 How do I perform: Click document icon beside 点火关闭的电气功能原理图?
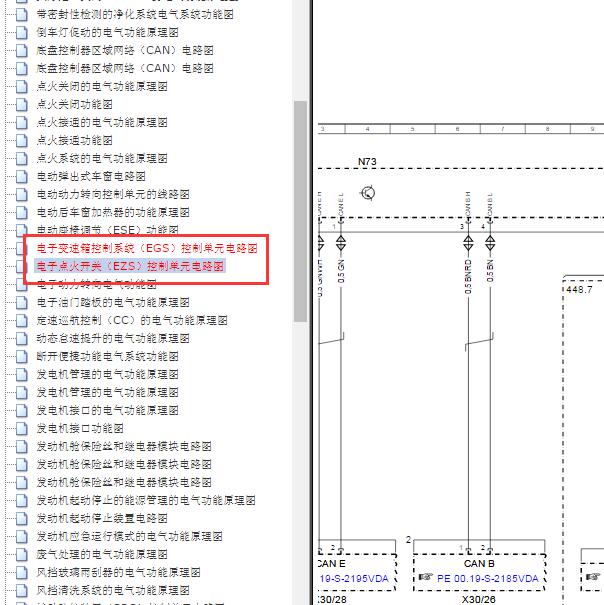click(22, 86)
